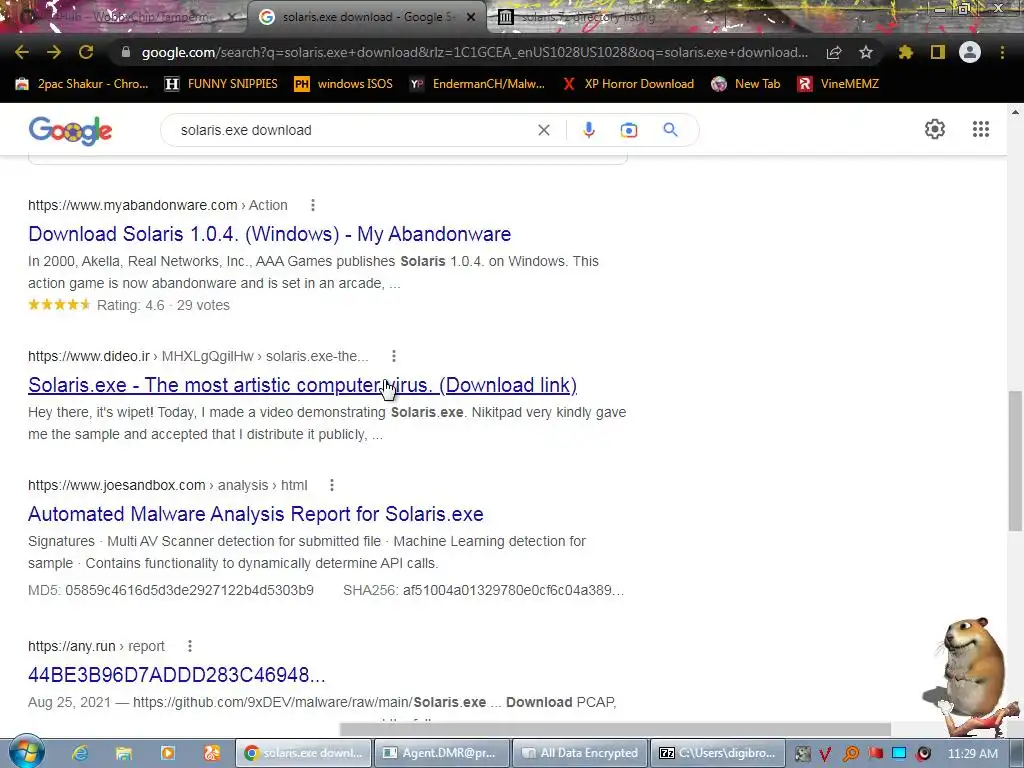
Task: Click the share page icon in the address bar
Action: (834, 52)
